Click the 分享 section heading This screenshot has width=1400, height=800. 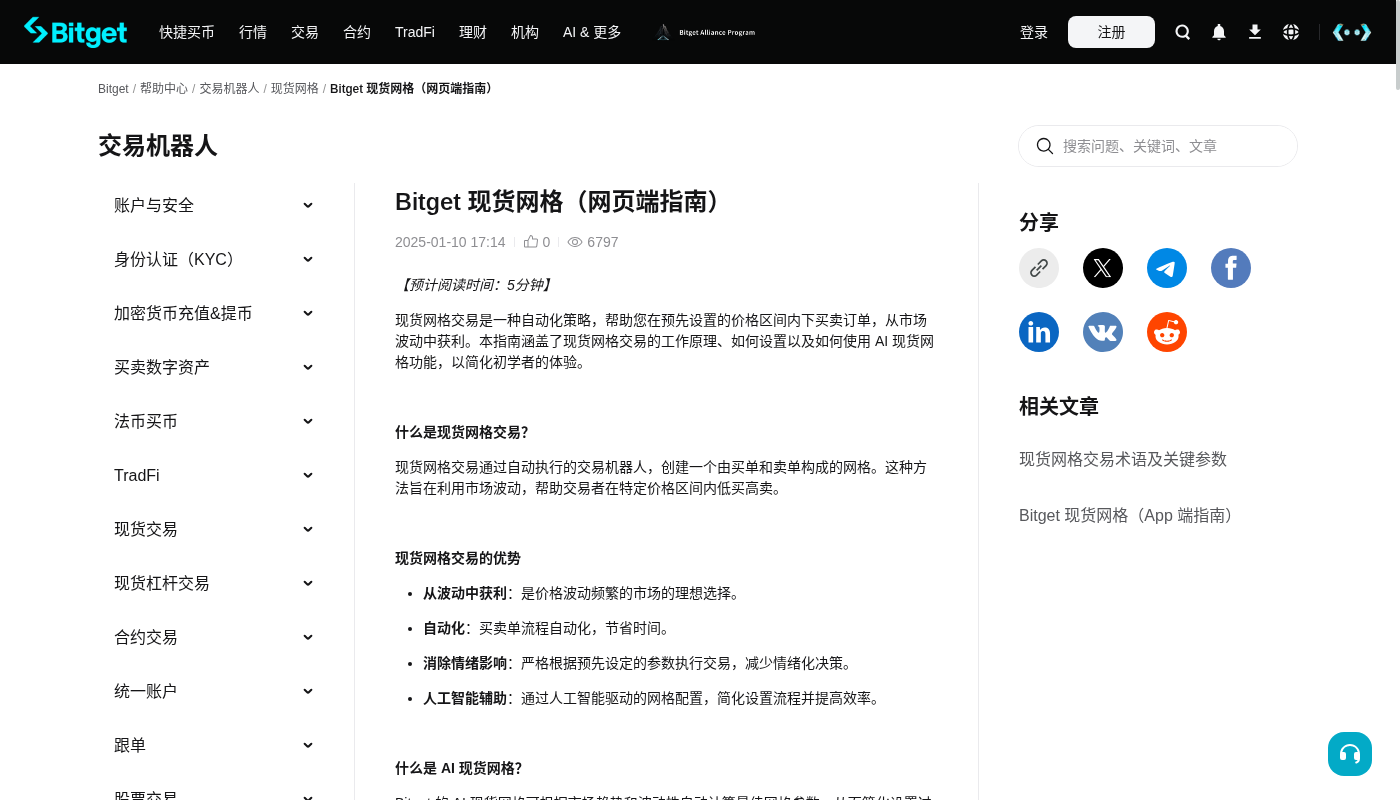[x=1039, y=222]
